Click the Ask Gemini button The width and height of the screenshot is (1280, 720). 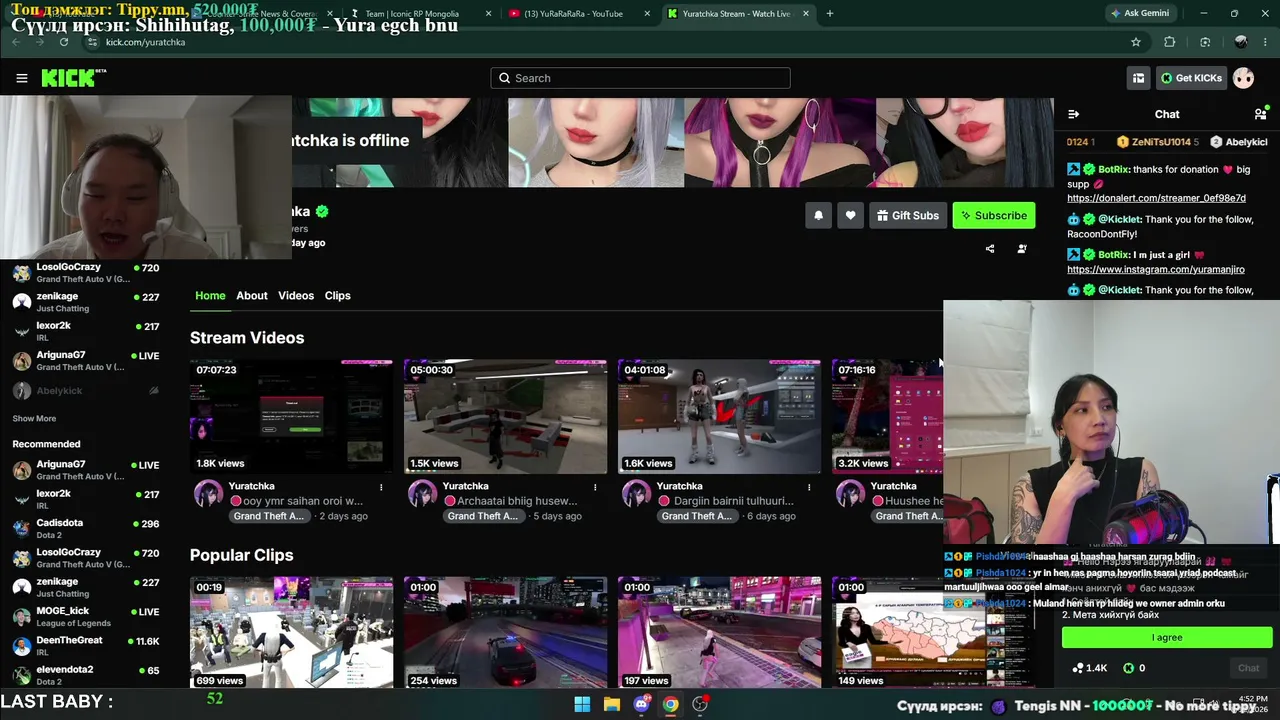[1139, 13]
